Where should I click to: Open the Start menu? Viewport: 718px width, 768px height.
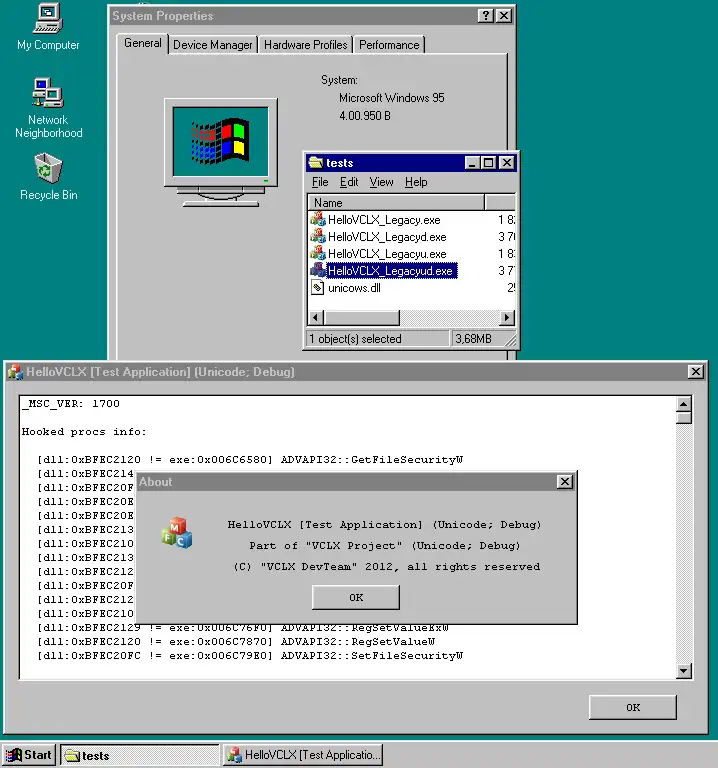point(29,755)
